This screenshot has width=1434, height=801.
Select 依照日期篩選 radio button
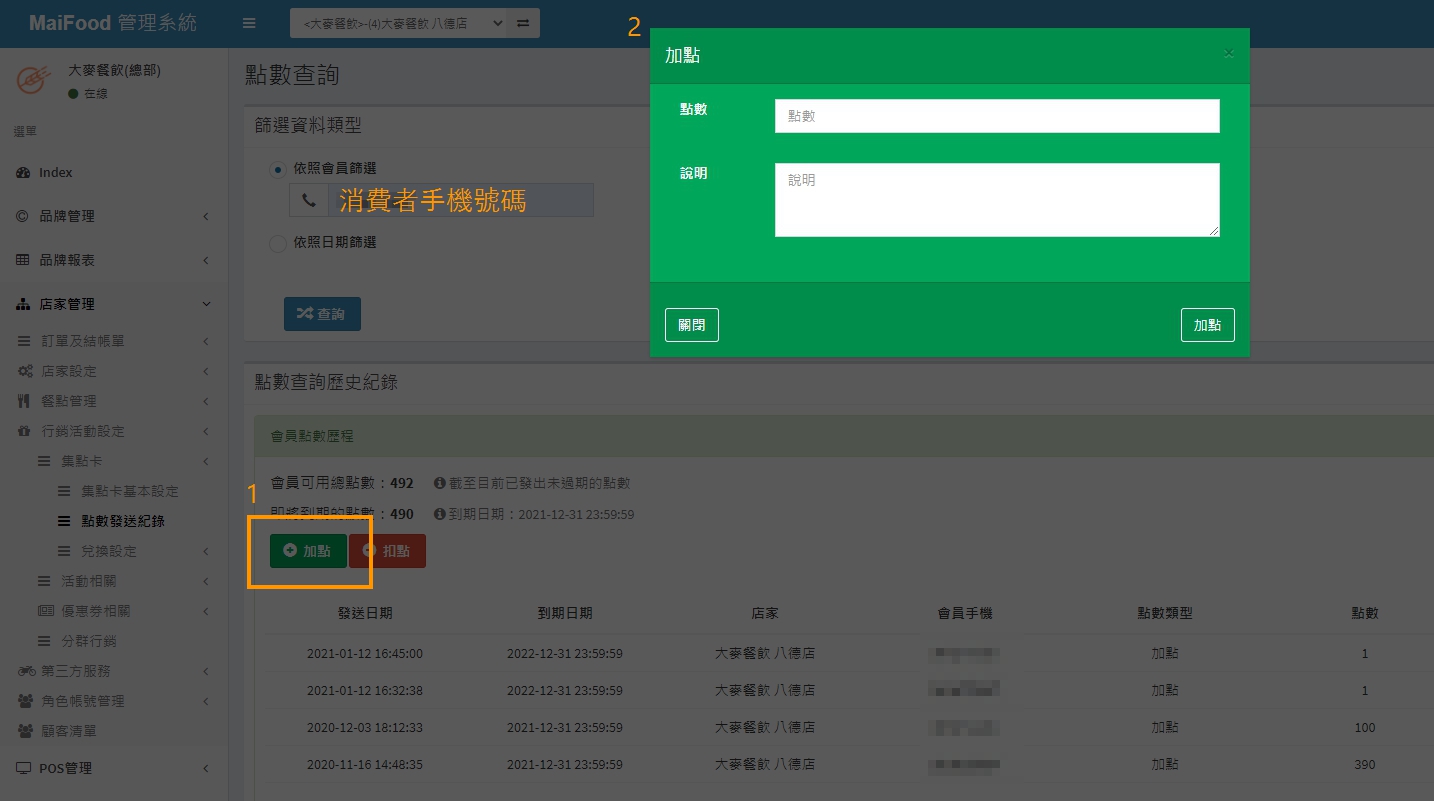(278, 243)
